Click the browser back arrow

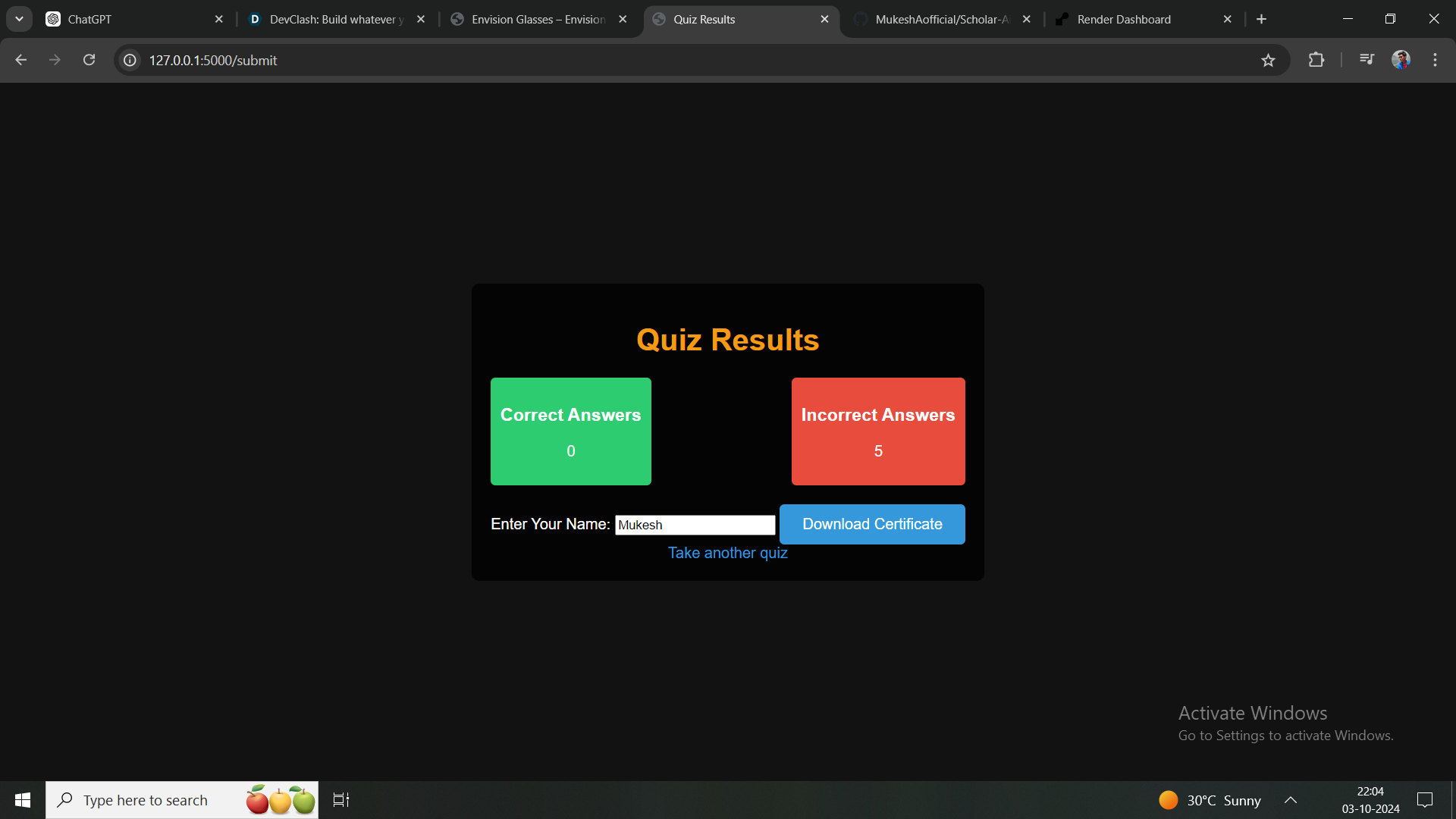(20, 60)
